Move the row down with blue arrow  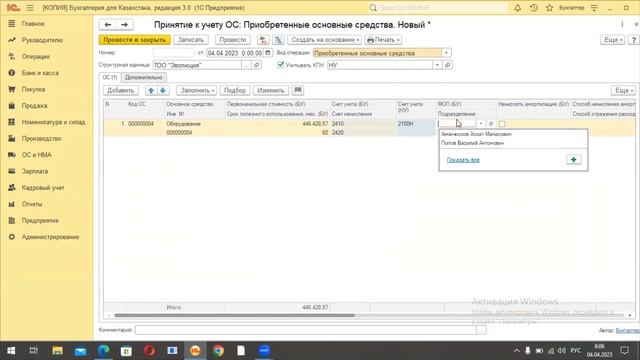pos(163,90)
